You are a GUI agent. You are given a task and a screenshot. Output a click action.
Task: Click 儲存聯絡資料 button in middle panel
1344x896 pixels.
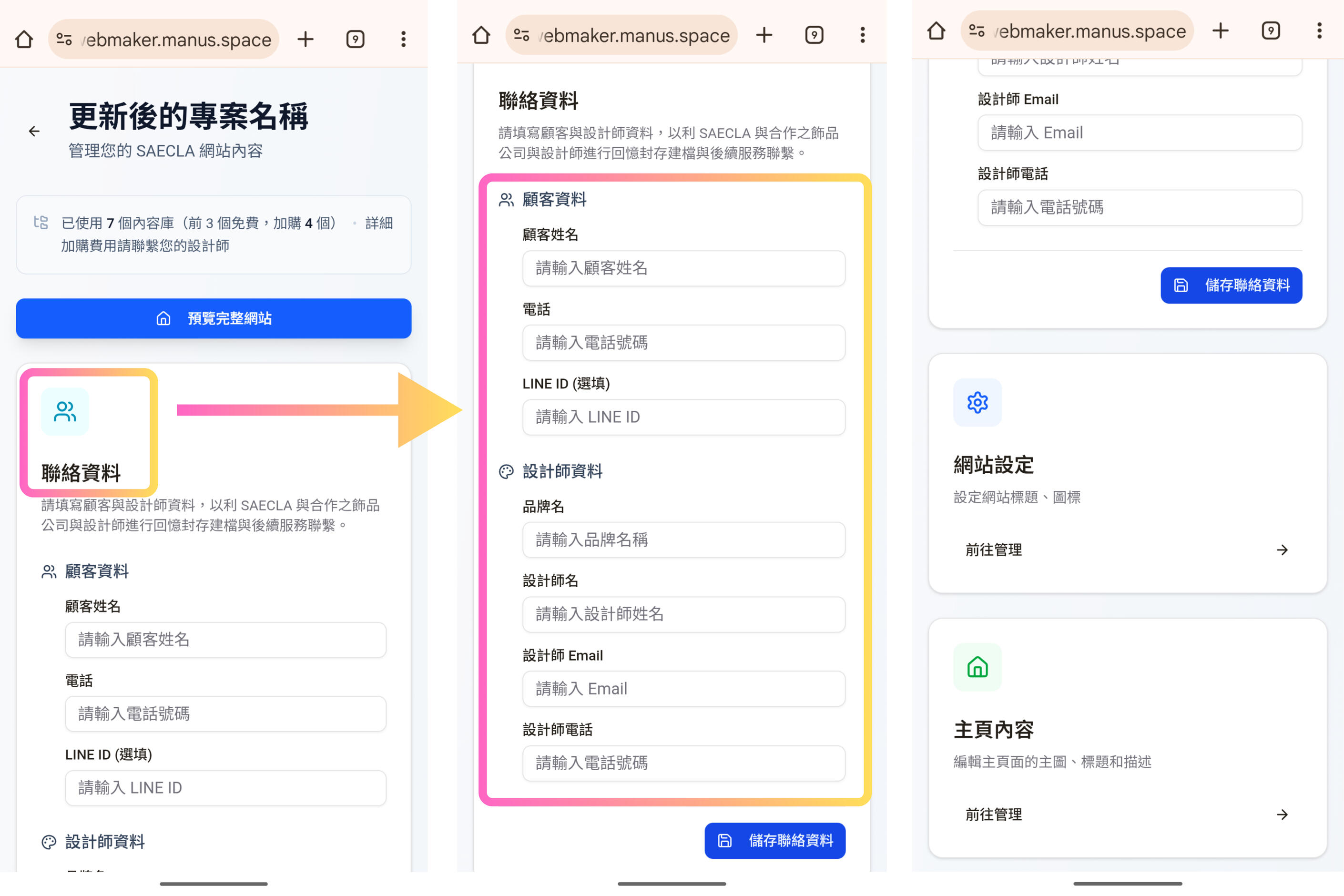pyautogui.click(x=774, y=841)
